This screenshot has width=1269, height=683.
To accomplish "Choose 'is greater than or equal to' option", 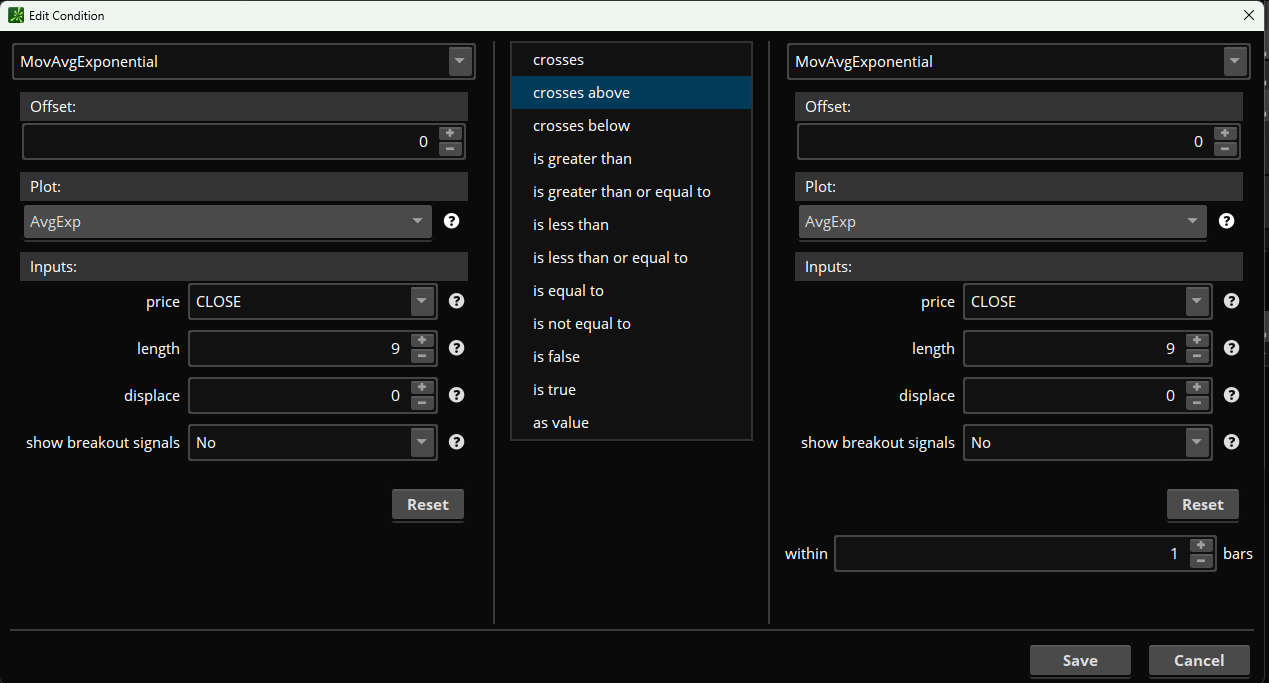I will 621,192.
